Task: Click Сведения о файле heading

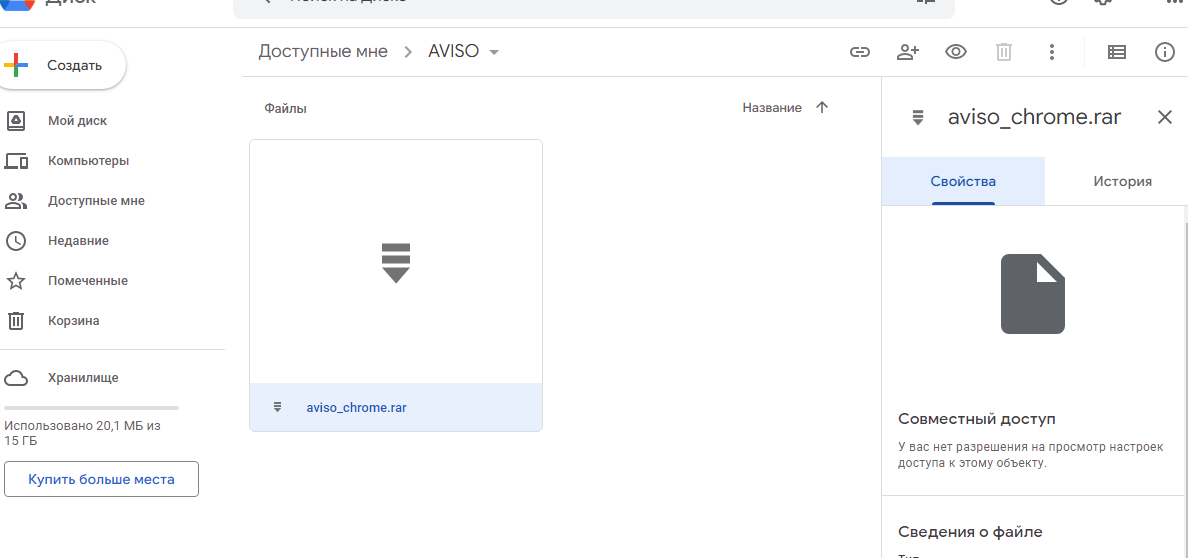Action: click(x=970, y=532)
